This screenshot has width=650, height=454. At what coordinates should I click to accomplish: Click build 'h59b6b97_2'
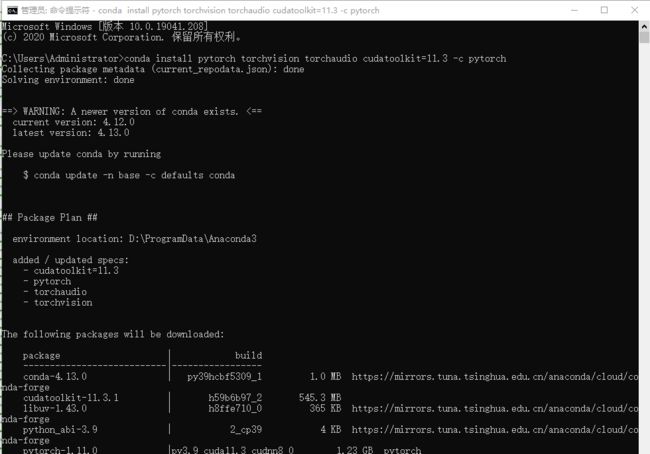pos(235,398)
